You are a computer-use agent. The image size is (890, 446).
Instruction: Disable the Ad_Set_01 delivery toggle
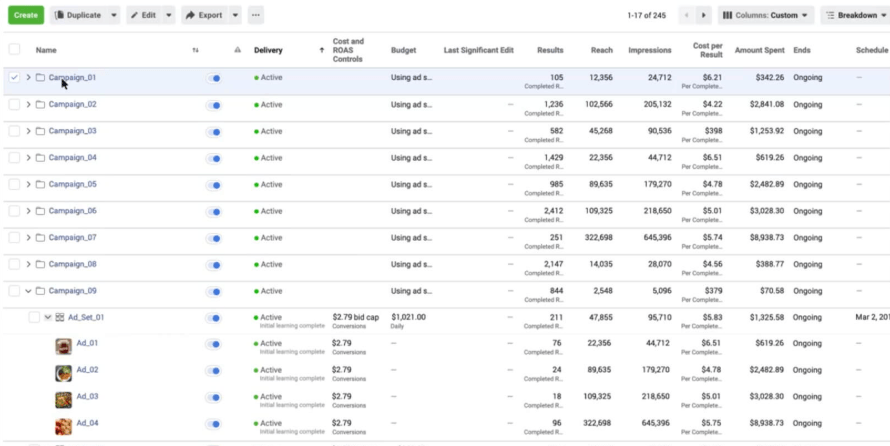click(213, 318)
